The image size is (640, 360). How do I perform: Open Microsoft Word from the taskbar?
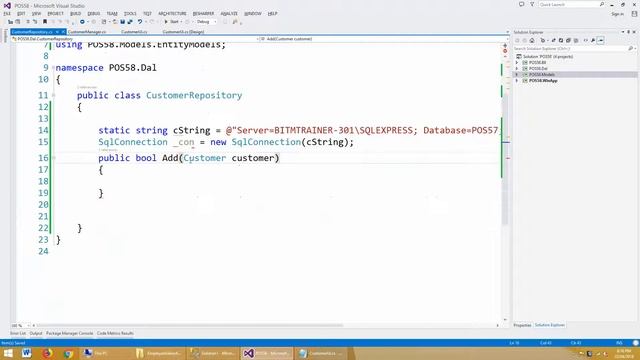(27, 353)
